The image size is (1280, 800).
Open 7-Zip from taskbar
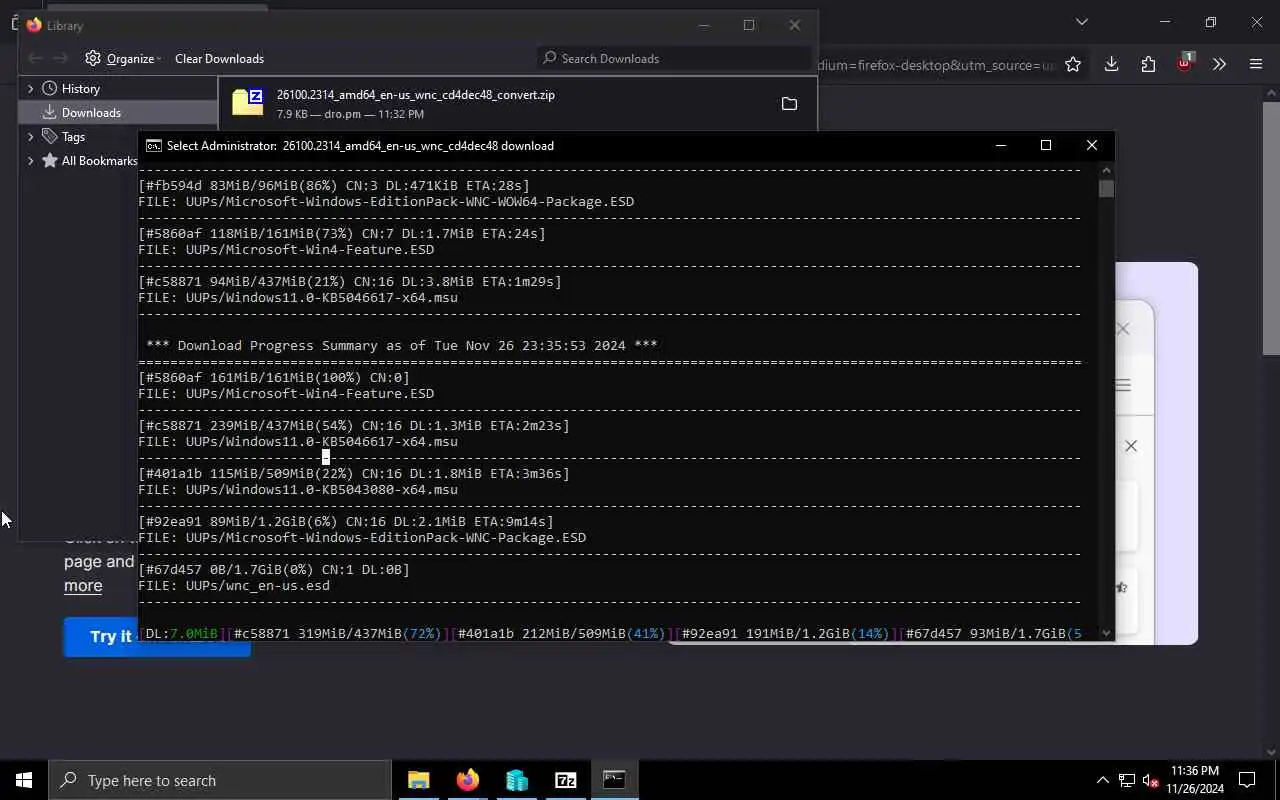point(565,780)
